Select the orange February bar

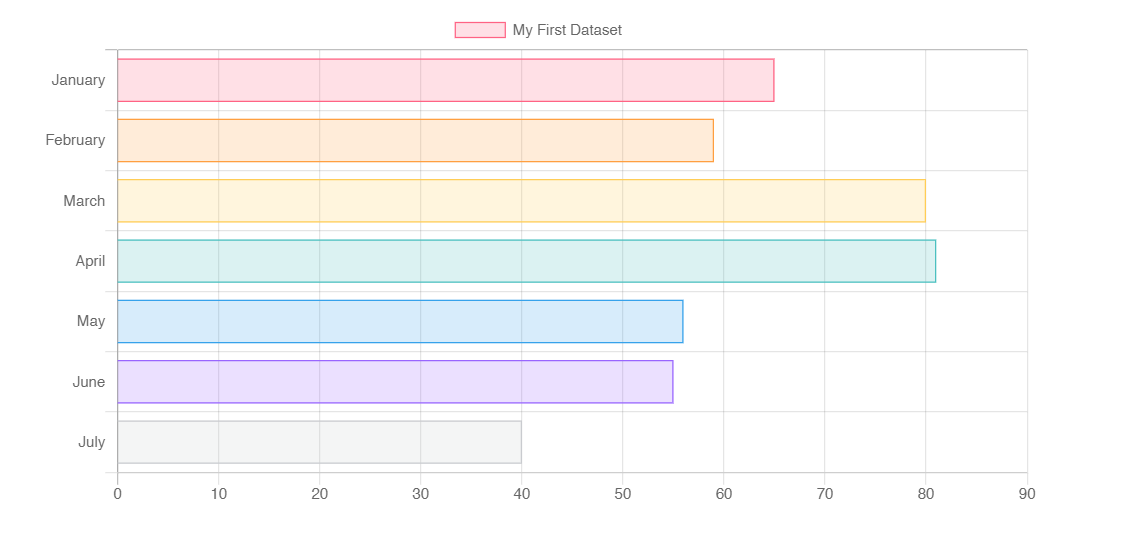point(415,140)
